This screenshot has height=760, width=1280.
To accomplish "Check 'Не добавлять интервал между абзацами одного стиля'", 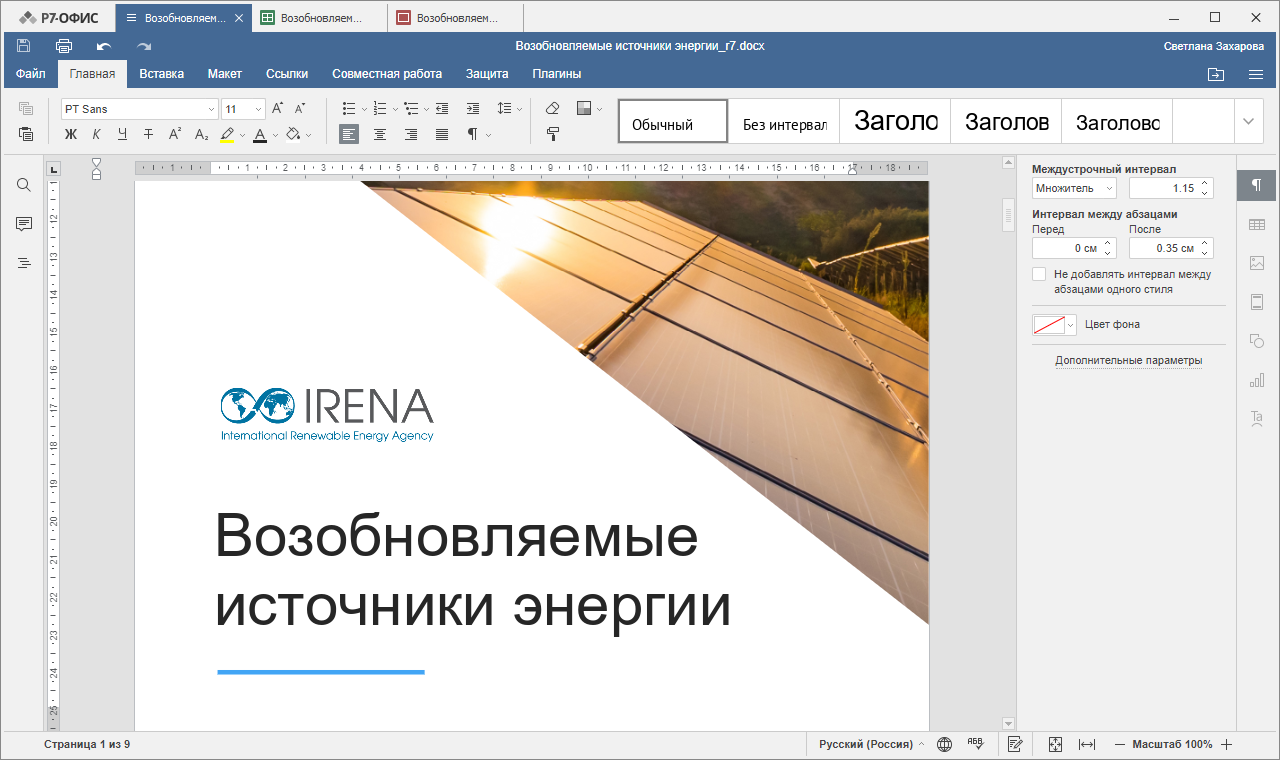I will coord(1039,273).
